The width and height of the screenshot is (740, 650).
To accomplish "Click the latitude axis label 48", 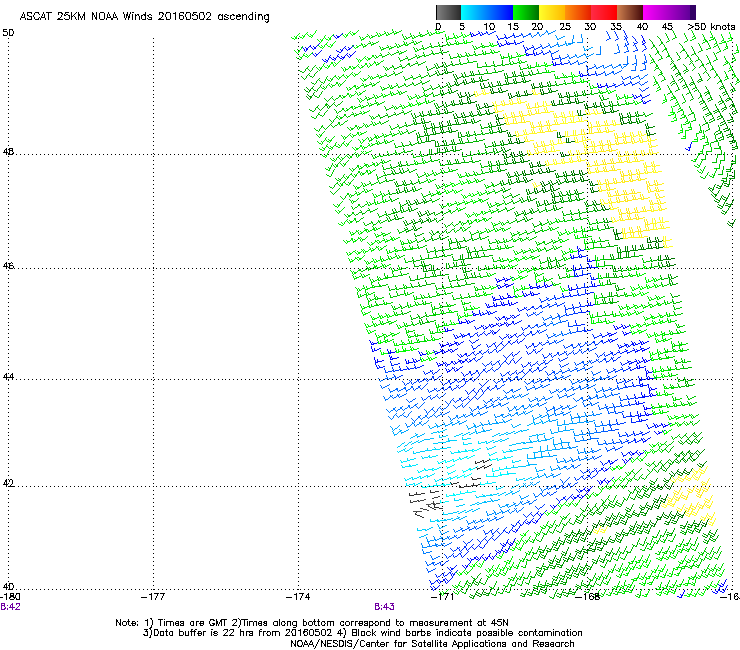I will click(x=8, y=152).
